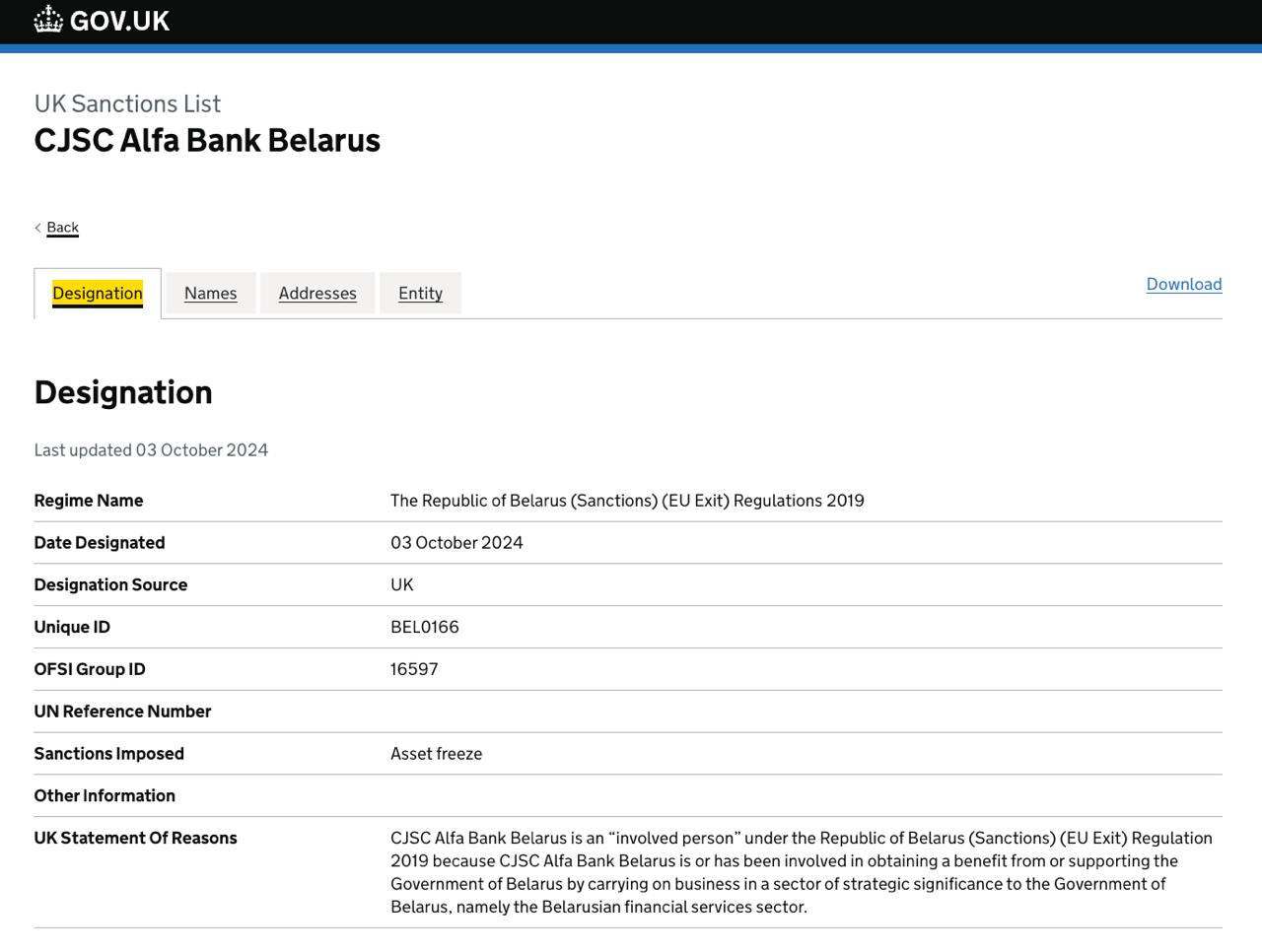Click the GOV.UK header text link
Image resolution: width=1262 pixels, height=952 pixels.
coord(119,21)
